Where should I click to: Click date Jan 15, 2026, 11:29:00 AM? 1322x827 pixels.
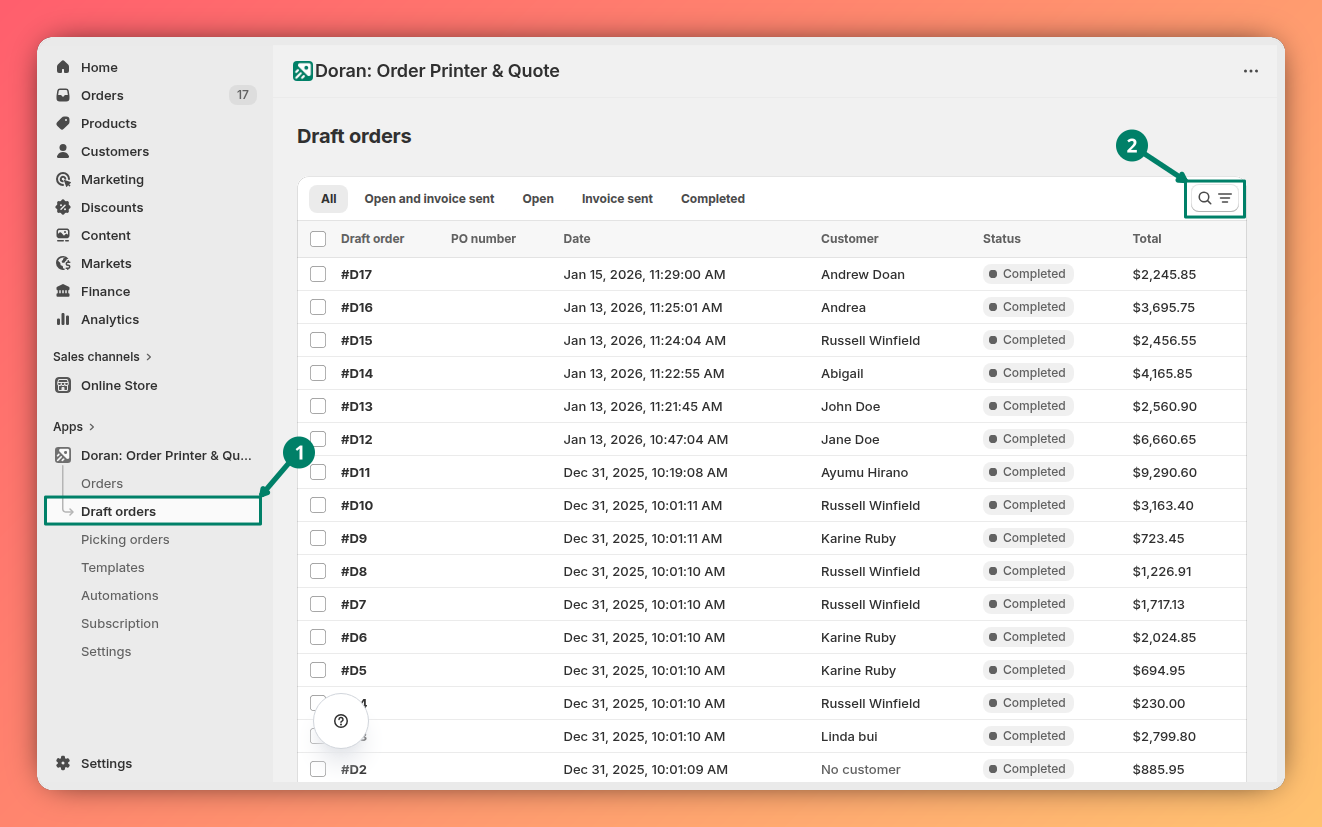[644, 274]
